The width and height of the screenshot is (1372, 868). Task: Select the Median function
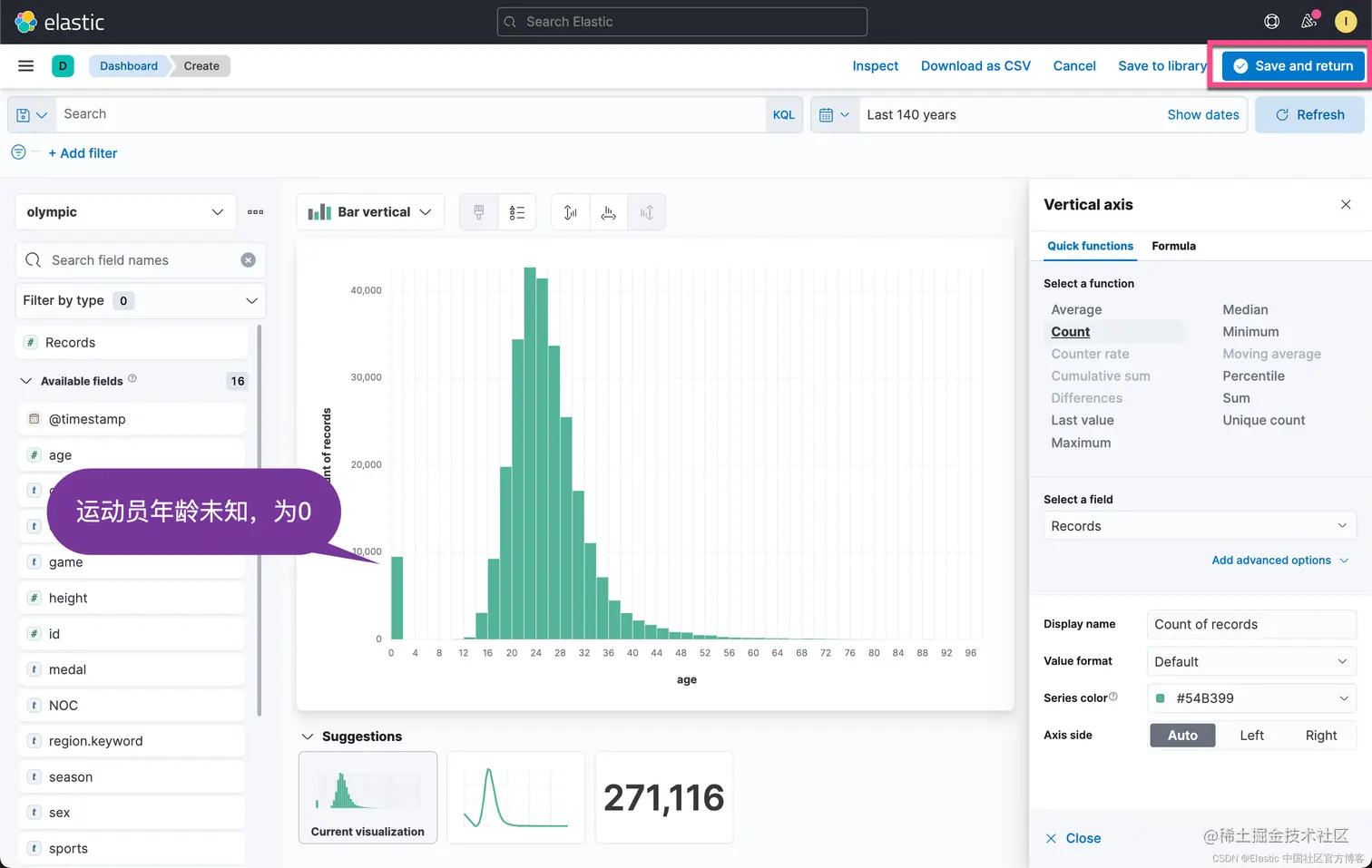(1245, 310)
